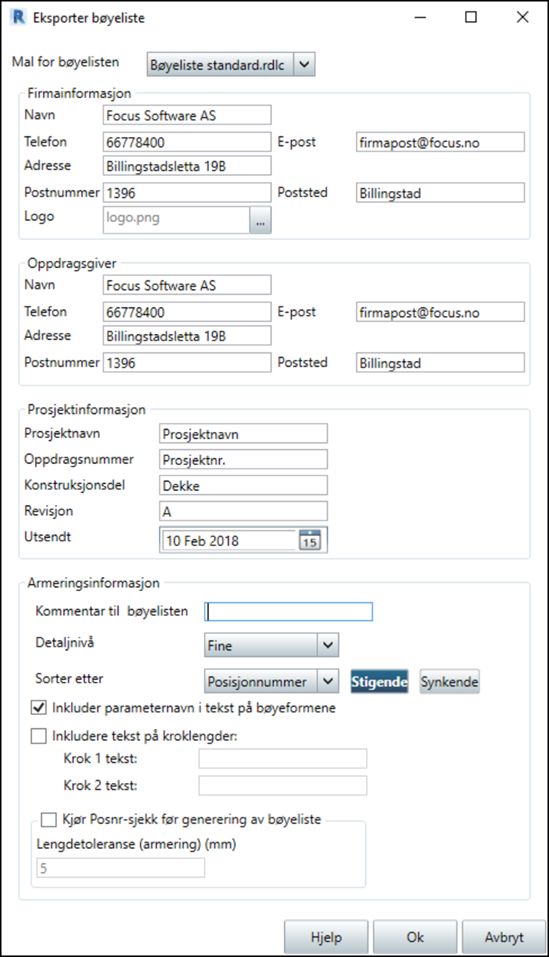
Task: Click Firmainformasjon E-post field
Action: pos(440,142)
